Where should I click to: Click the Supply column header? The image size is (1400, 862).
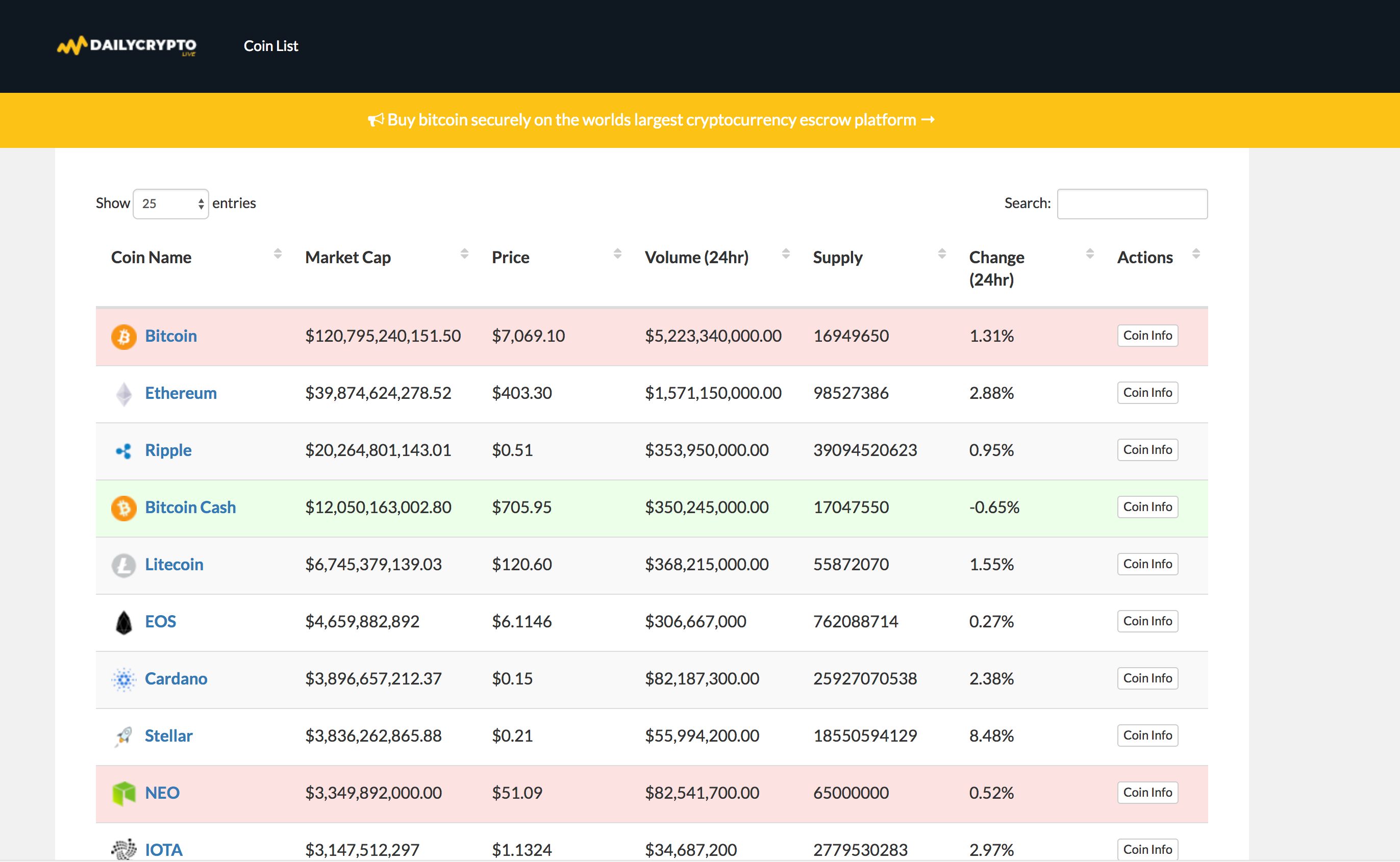[838, 258]
